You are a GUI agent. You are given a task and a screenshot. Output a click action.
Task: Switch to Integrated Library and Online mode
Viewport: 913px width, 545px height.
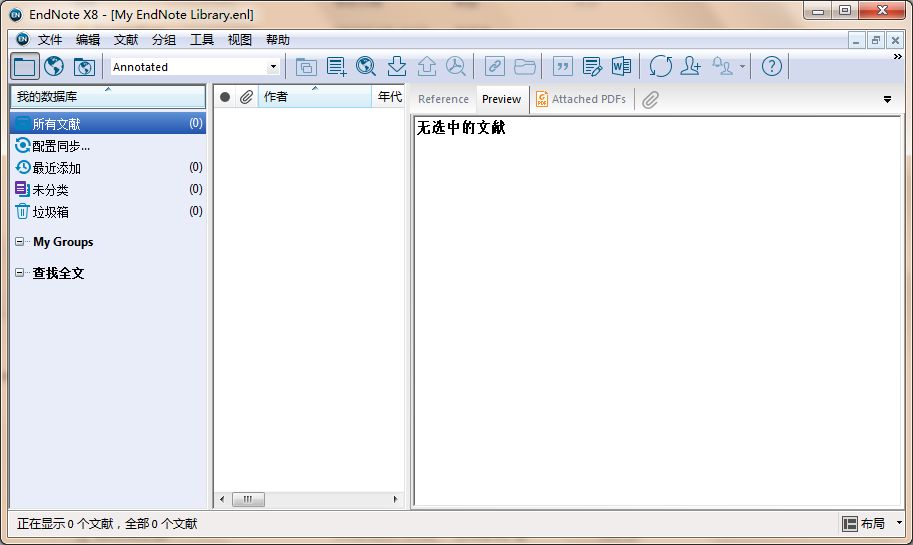pyautogui.click(x=84, y=66)
